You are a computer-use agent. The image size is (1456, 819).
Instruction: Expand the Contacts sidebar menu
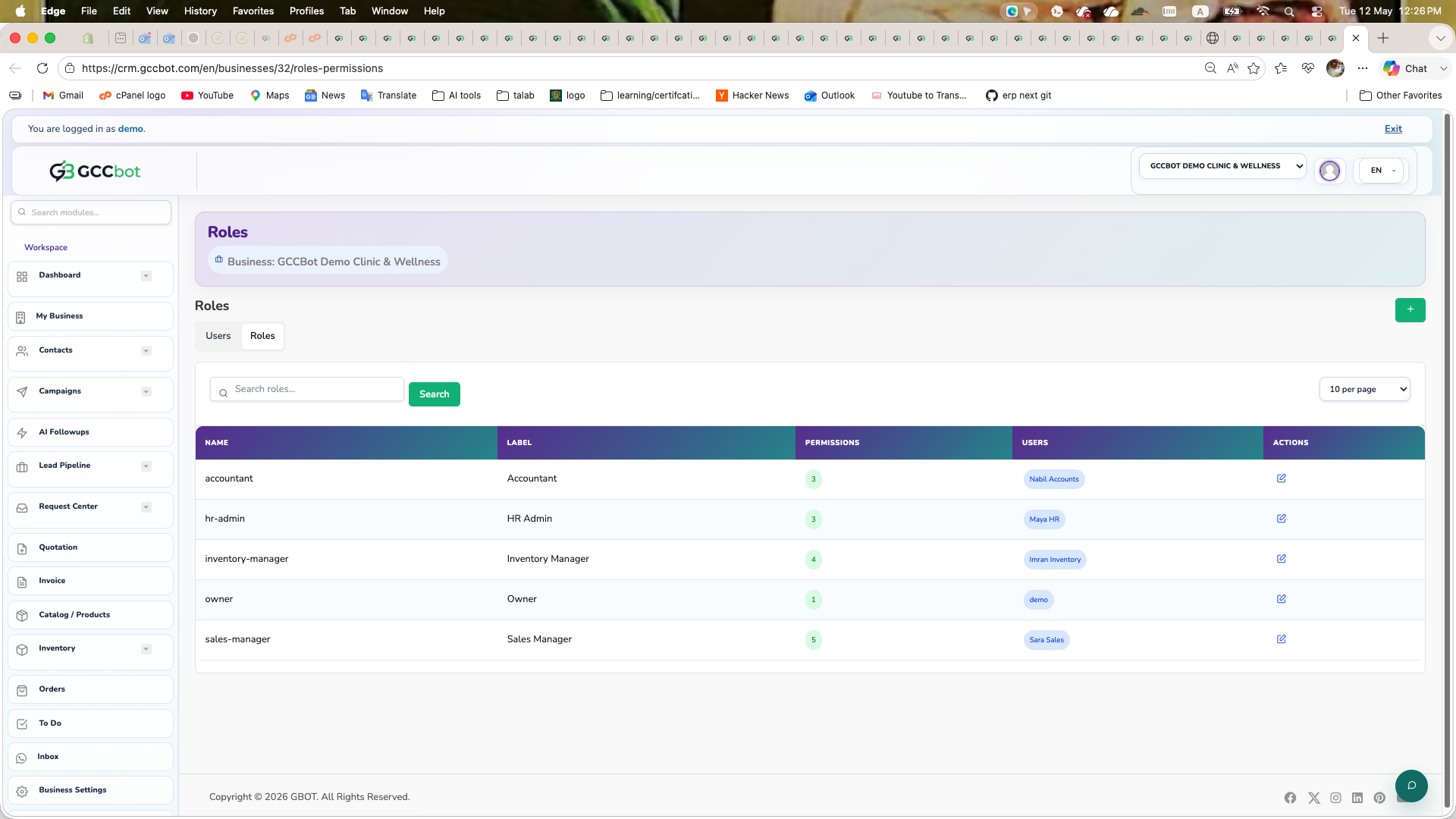(x=146, y=351)
